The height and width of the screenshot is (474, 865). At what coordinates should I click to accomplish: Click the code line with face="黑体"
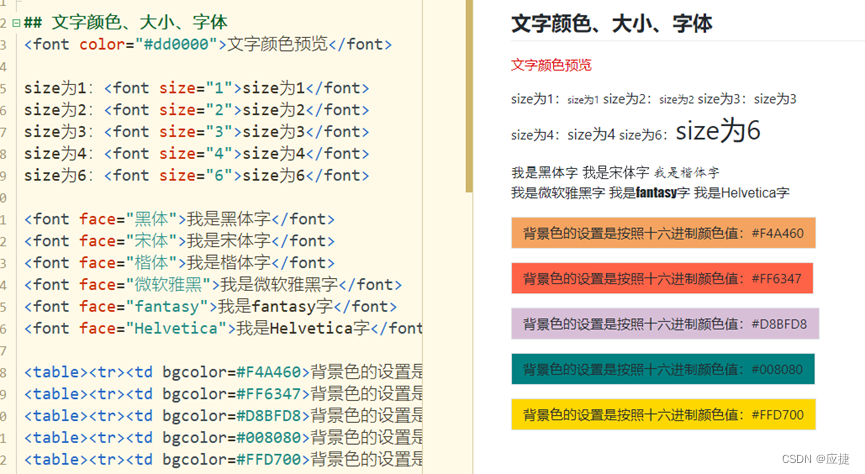pyautogui.click(x=179, y=219)
